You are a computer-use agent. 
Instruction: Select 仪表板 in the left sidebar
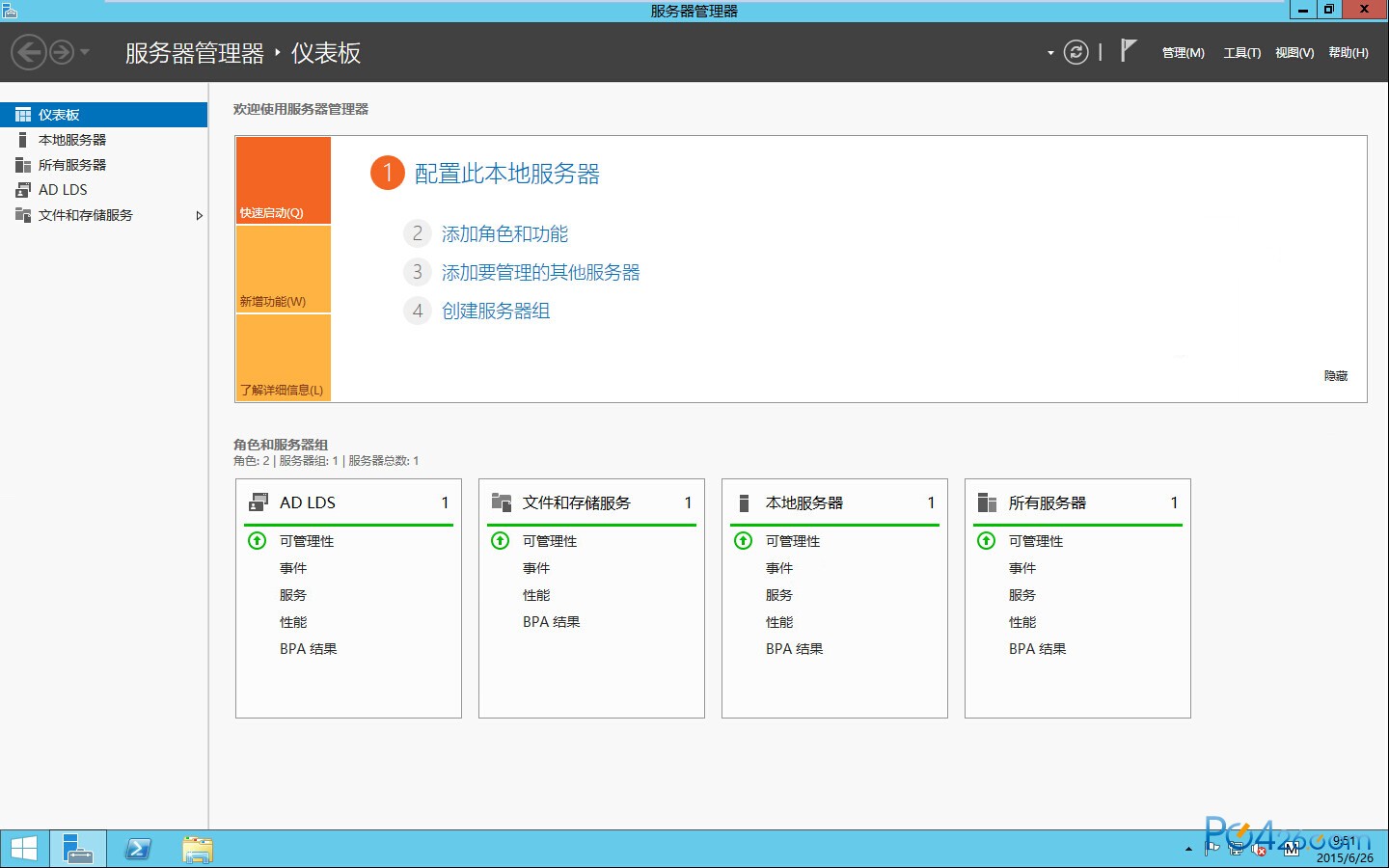tap(103, 115)
